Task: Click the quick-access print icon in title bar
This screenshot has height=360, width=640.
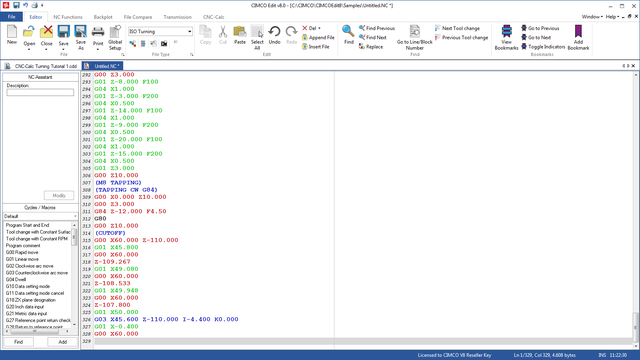Action: click(x=35, y=5)
